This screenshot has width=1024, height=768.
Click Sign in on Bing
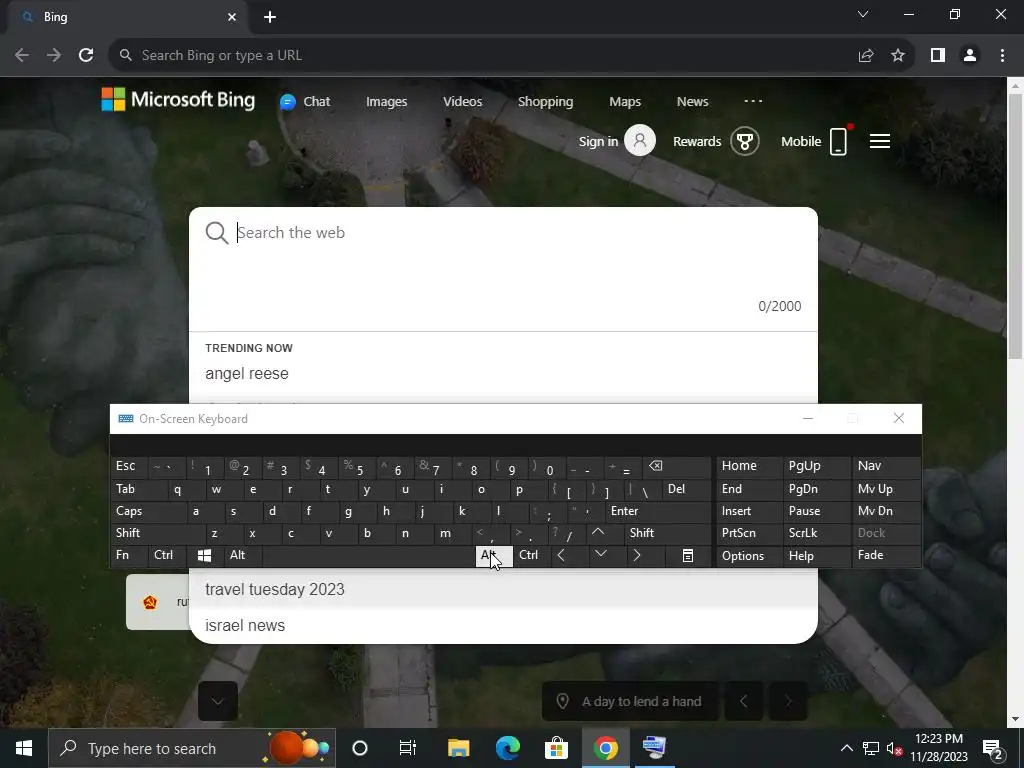617,141
